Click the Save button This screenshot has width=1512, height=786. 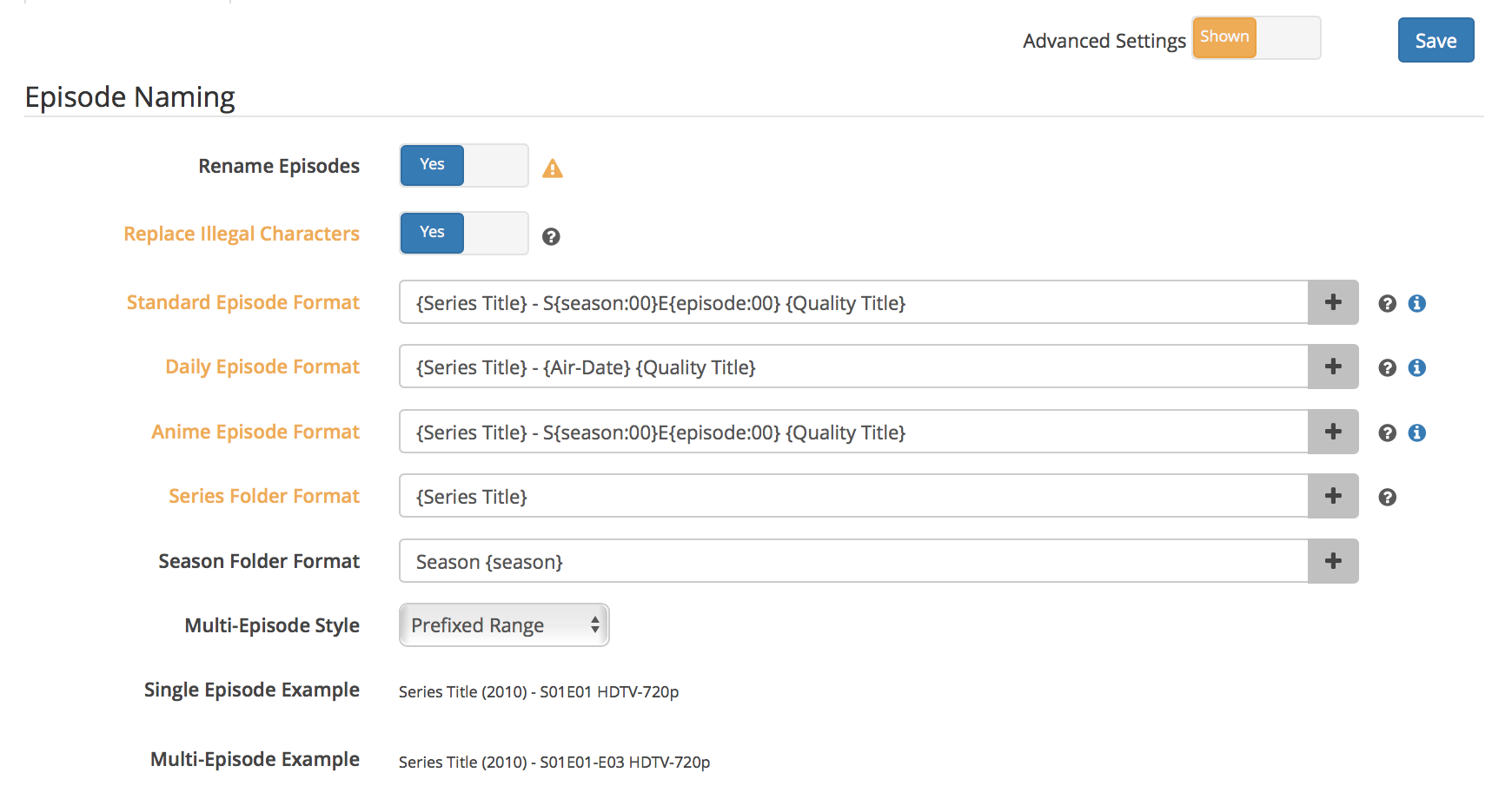click(1436, 40)
